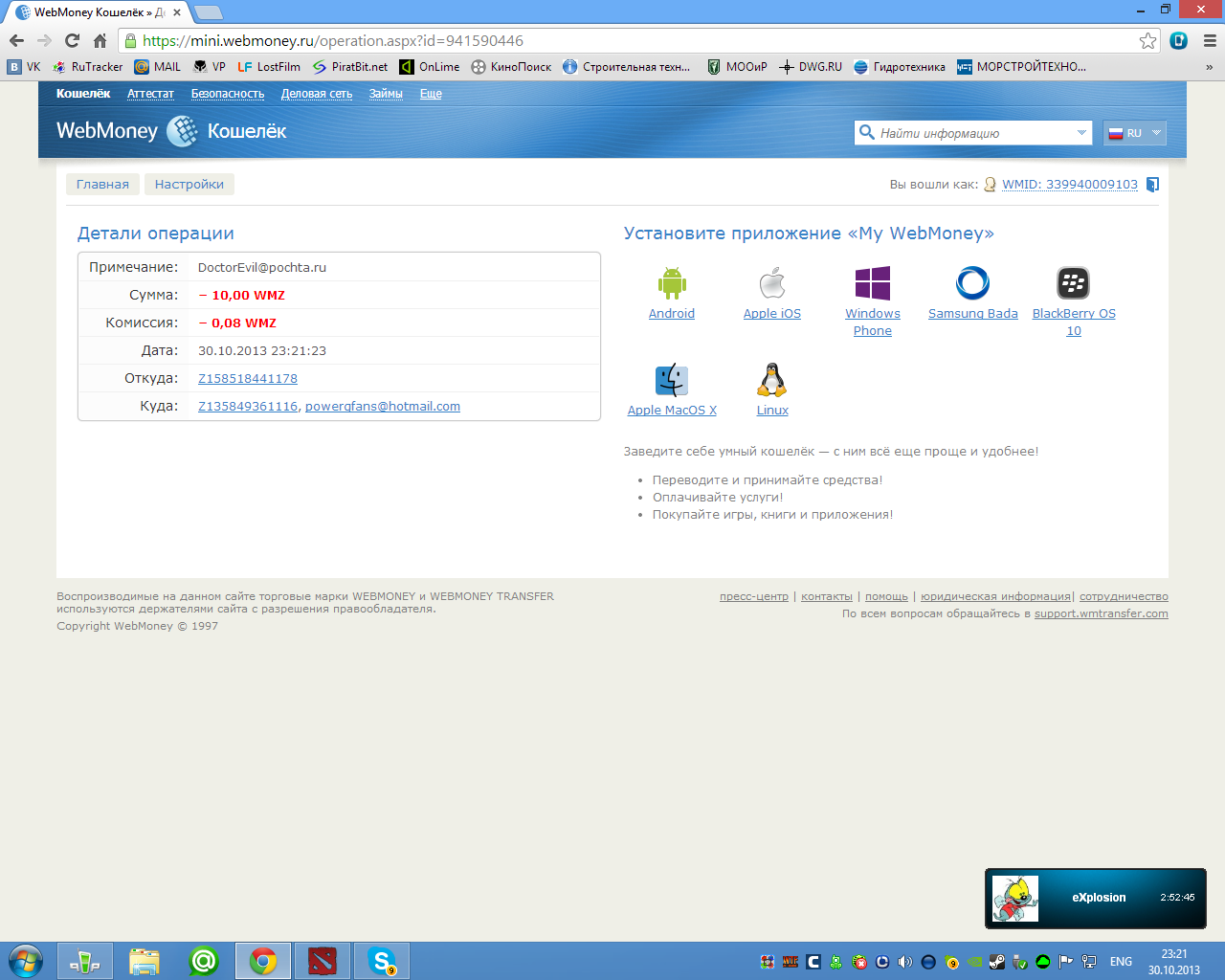Image resolution: width=1225 pixels, height=980 pixels.
Task: Open the Настройки tab
Action: coord(189,185)
